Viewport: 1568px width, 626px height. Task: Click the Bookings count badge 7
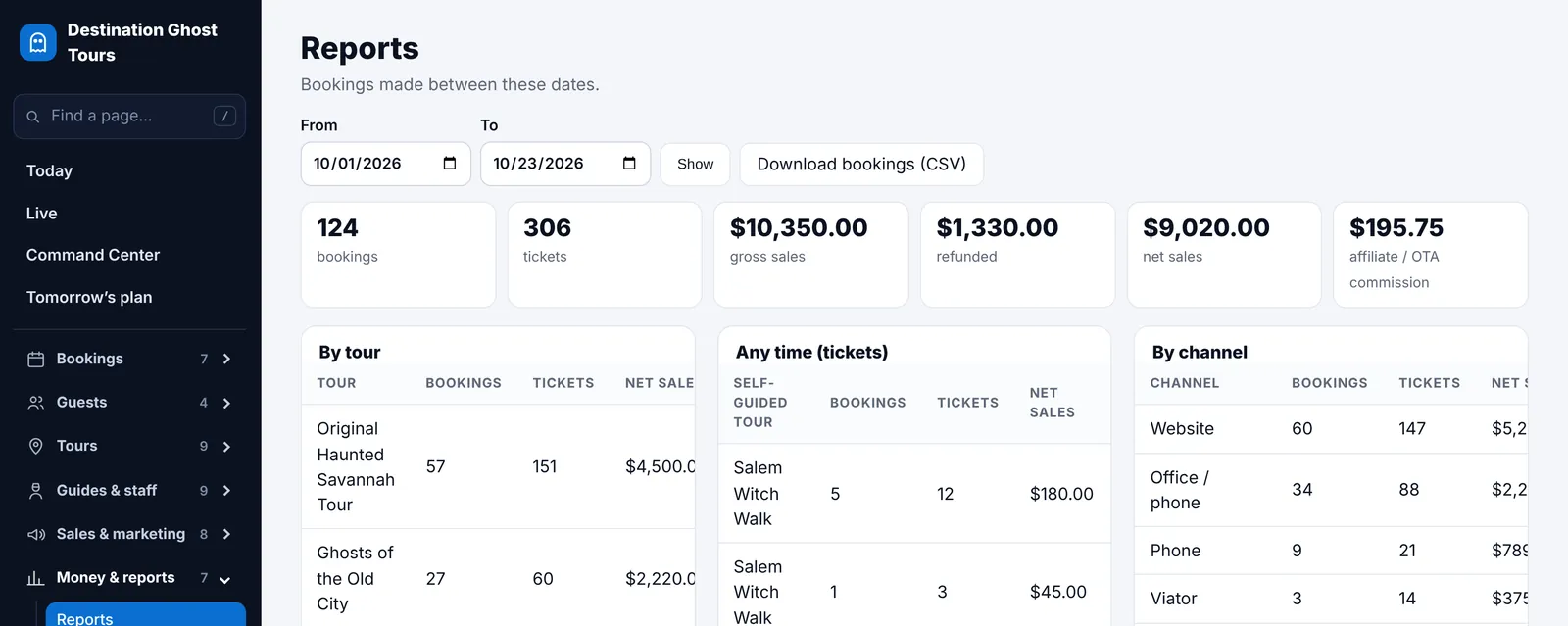tap(204, 359)
